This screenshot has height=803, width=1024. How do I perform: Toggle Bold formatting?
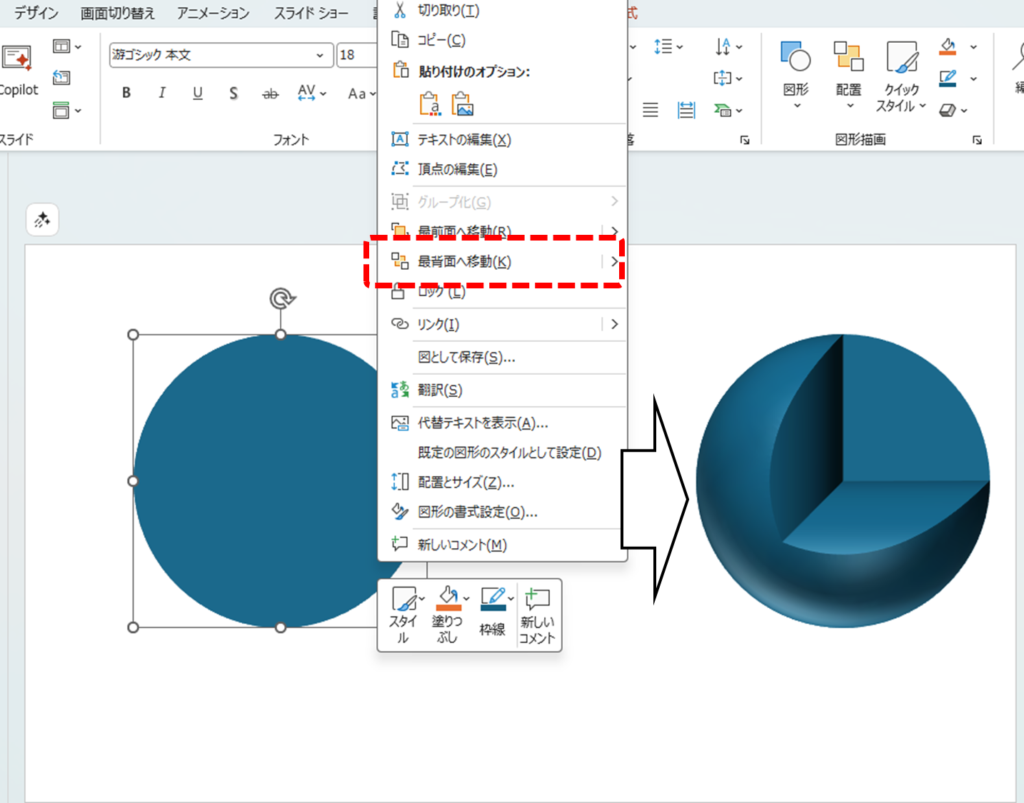click(126, 93)
